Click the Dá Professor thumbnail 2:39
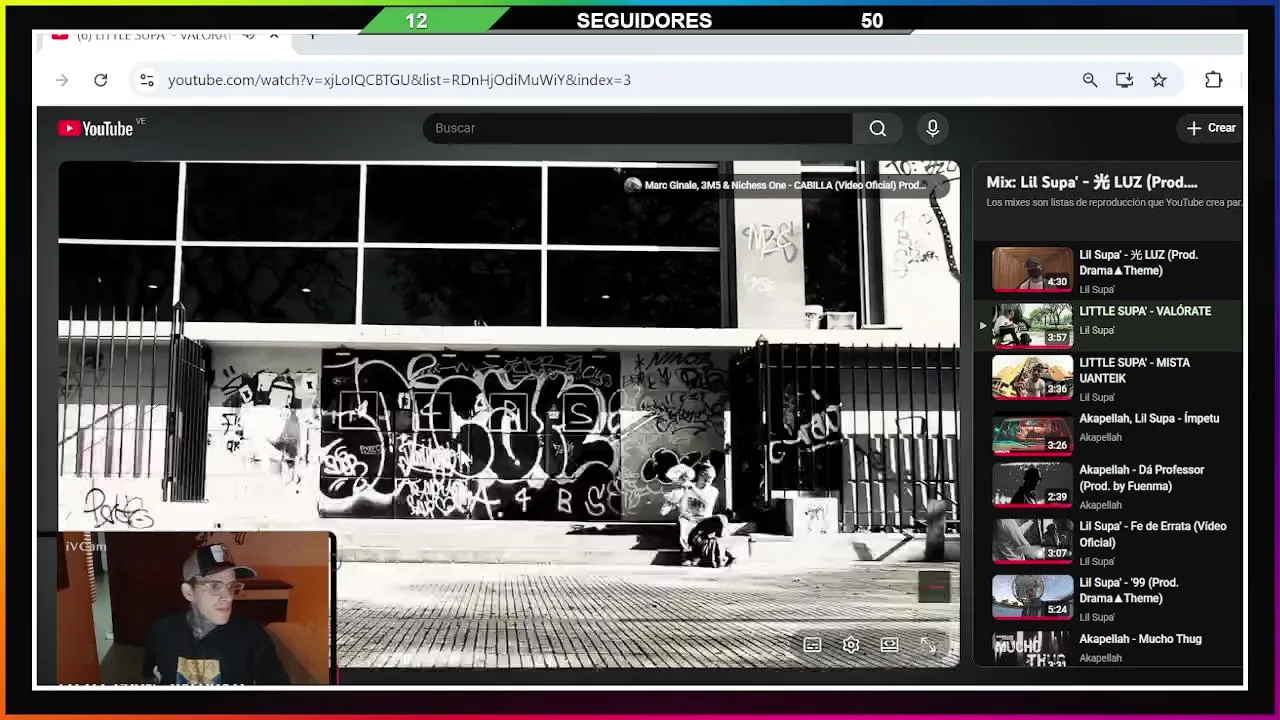The width and height of the screenshot is (1280, 720). (1032, 484)
